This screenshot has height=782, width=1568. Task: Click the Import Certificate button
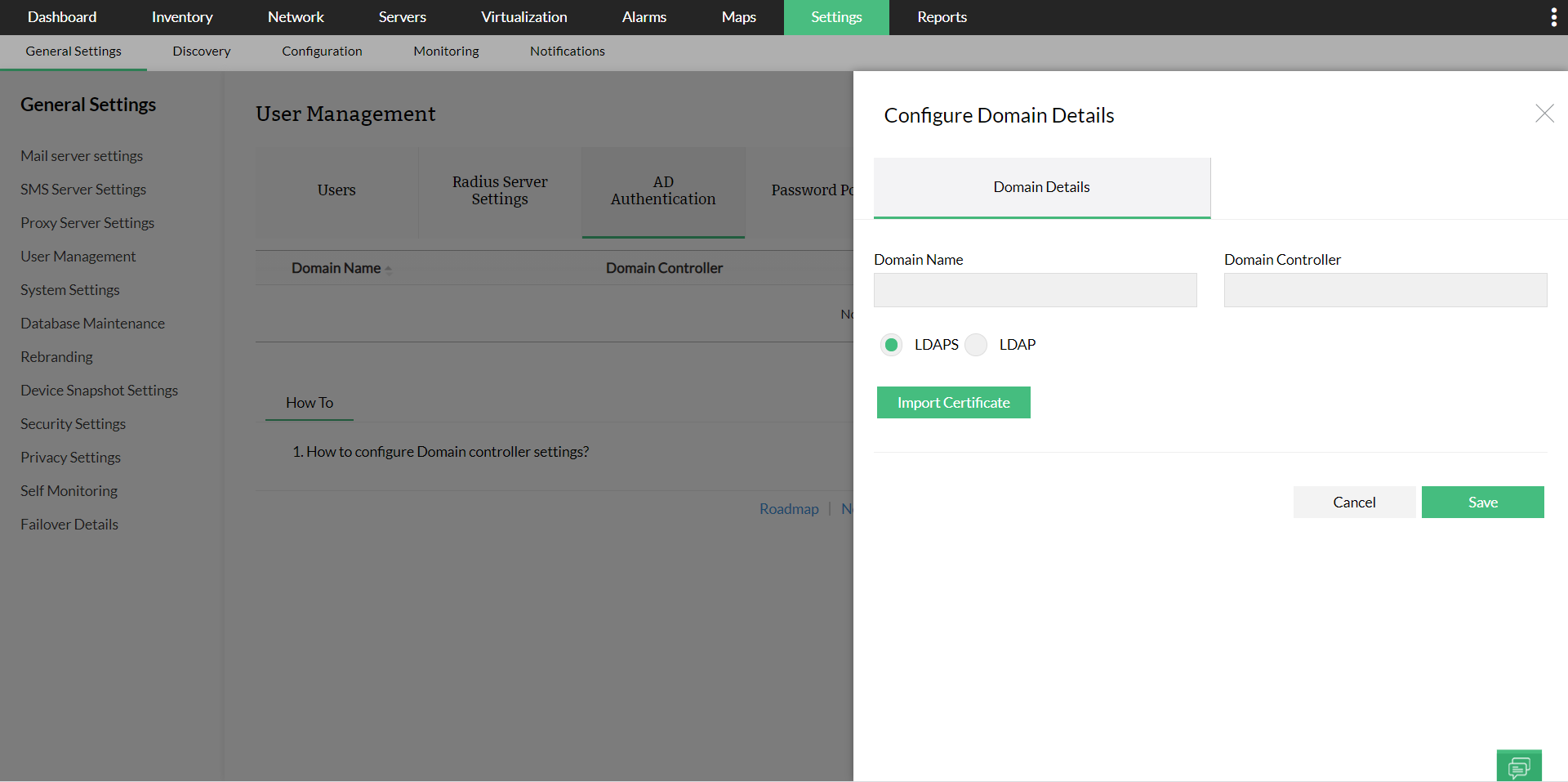pos(953,403)
